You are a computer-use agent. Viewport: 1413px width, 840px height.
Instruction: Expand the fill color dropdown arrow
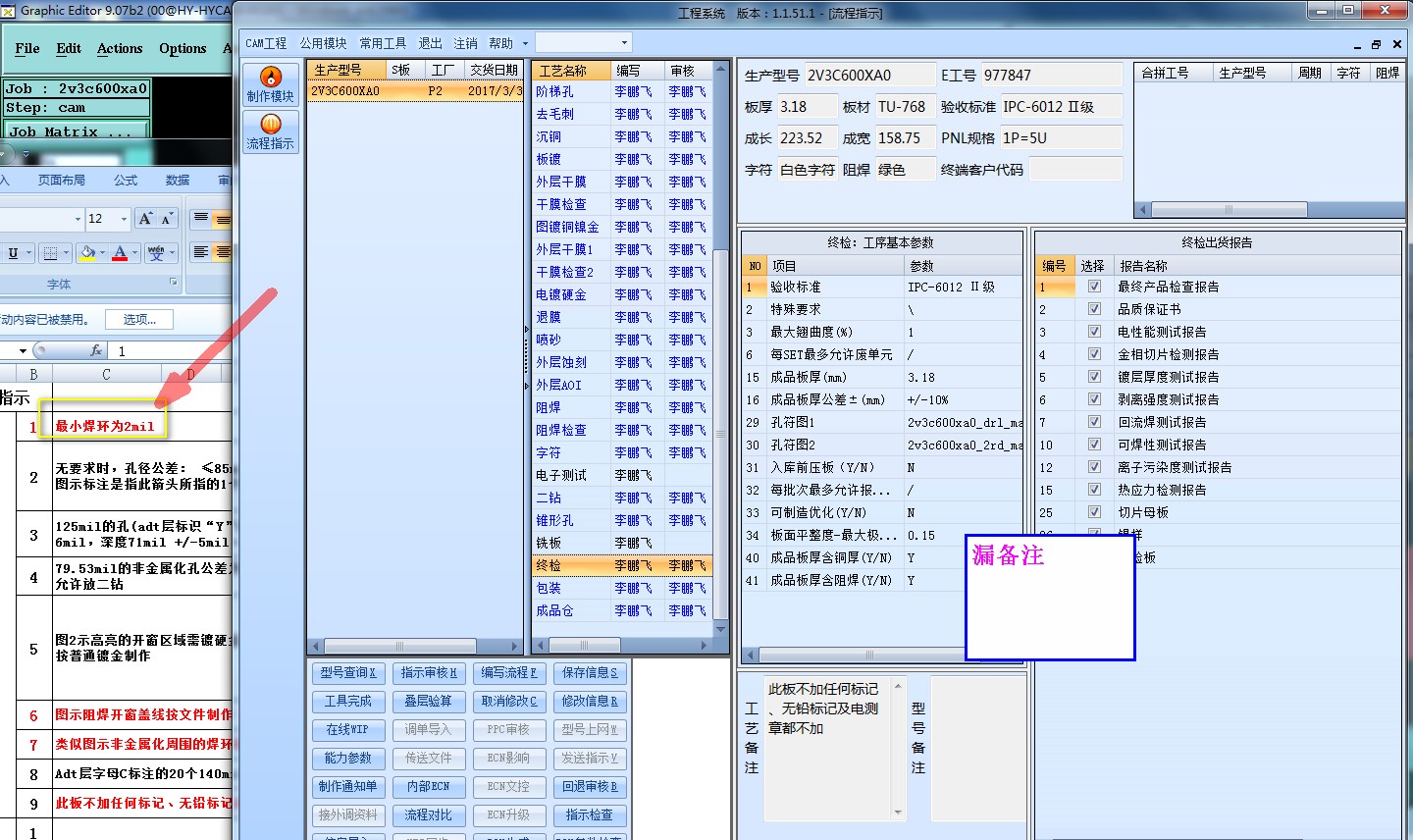[102, 253]
